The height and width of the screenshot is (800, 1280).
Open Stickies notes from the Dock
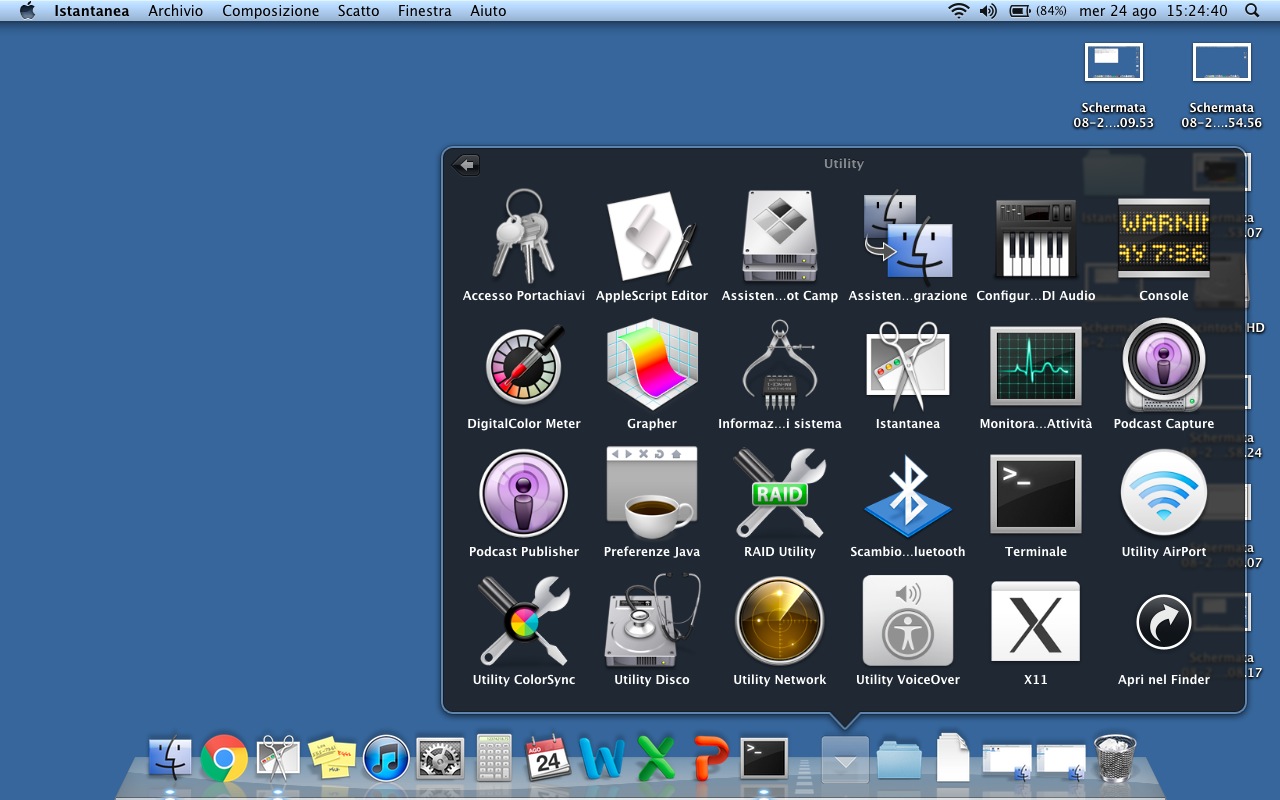tap(332, 759)
